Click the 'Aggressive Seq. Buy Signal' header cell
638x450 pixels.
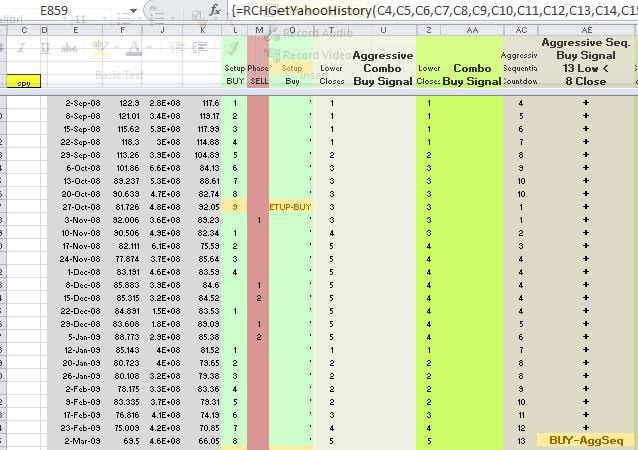click(586, 61)
